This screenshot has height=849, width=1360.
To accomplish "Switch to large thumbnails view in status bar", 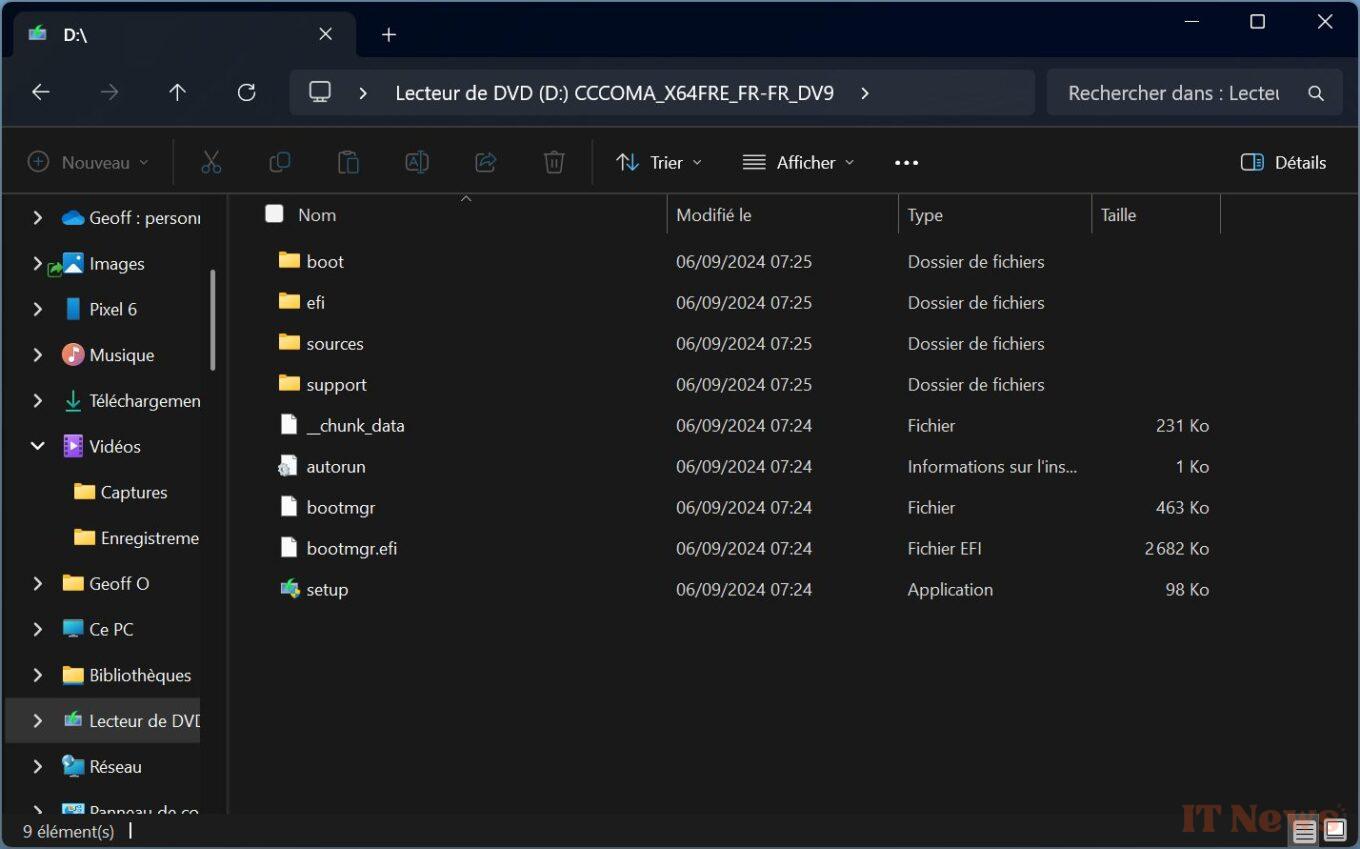I will 1335,830.
